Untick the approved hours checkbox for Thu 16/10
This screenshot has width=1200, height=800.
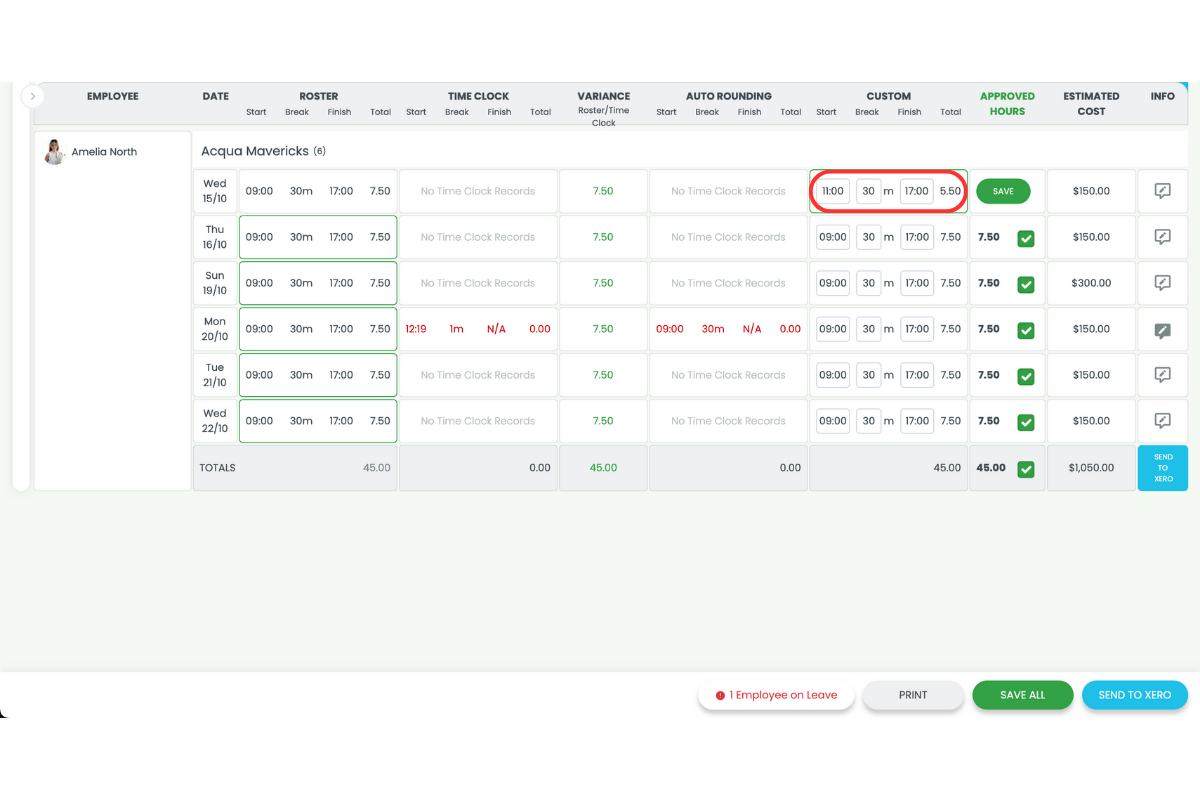click(1025, 237)
